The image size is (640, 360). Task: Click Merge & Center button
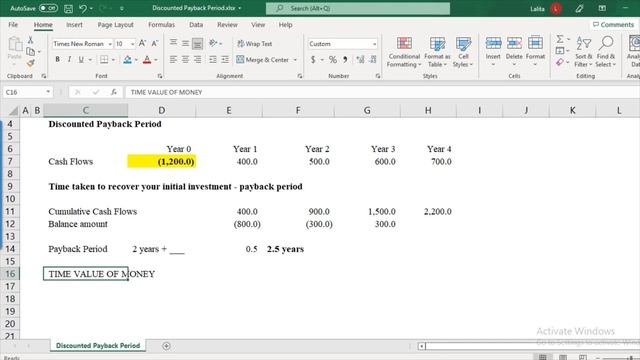tap(262, 60)
